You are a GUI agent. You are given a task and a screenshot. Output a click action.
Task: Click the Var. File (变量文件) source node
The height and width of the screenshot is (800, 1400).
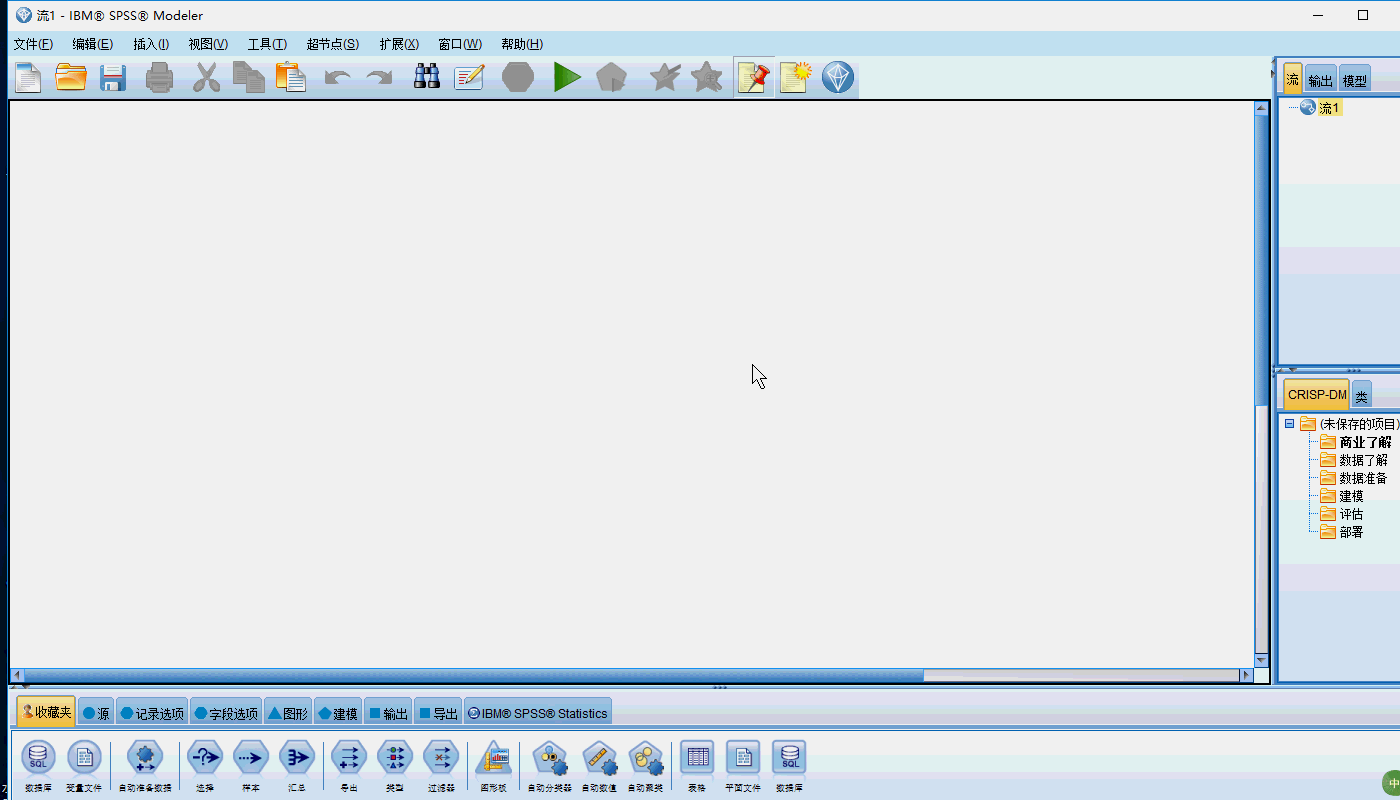click(84, 759)
